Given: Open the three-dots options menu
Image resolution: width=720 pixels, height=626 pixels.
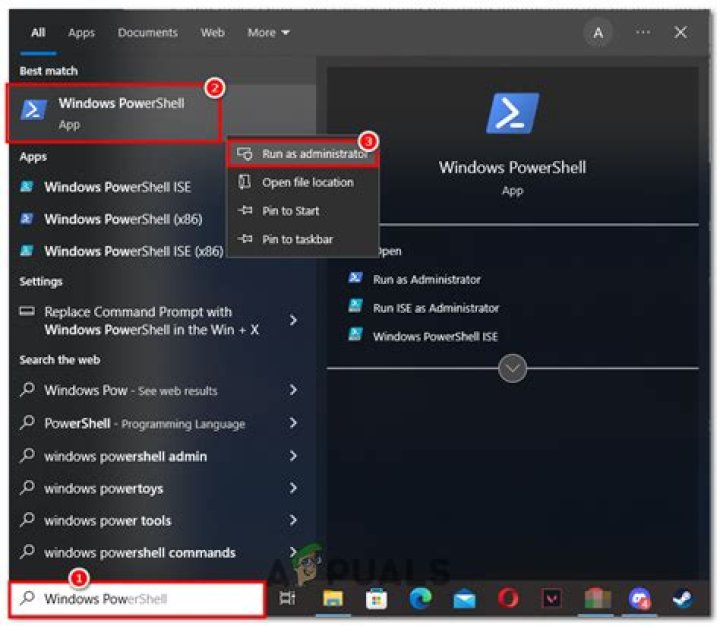Looking at the screenshot, I should click(643, 32).
